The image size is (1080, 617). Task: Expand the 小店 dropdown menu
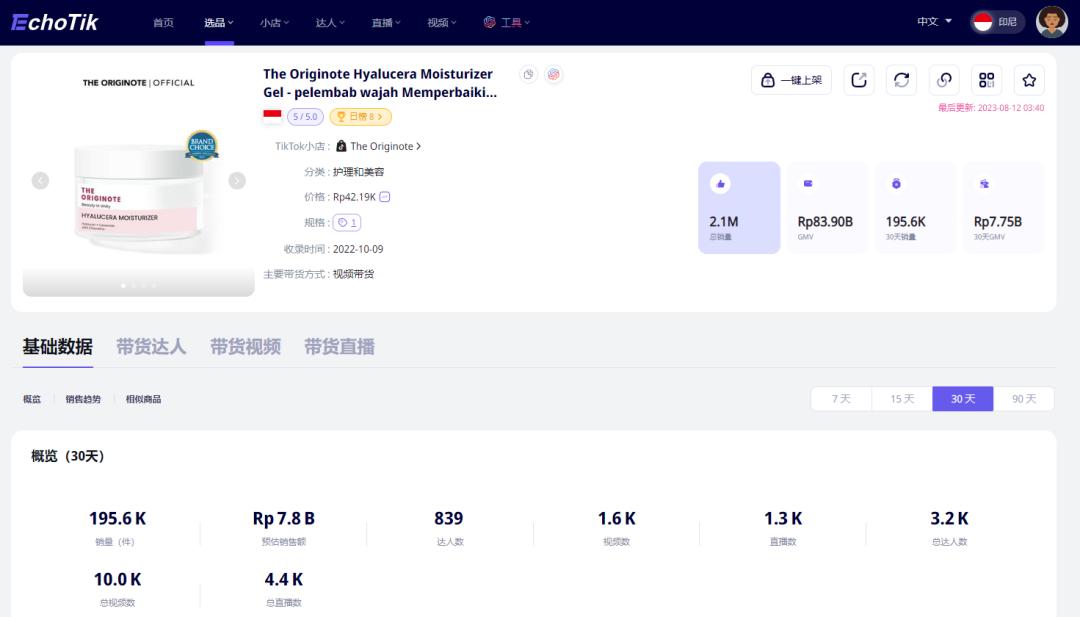point(274,22)
